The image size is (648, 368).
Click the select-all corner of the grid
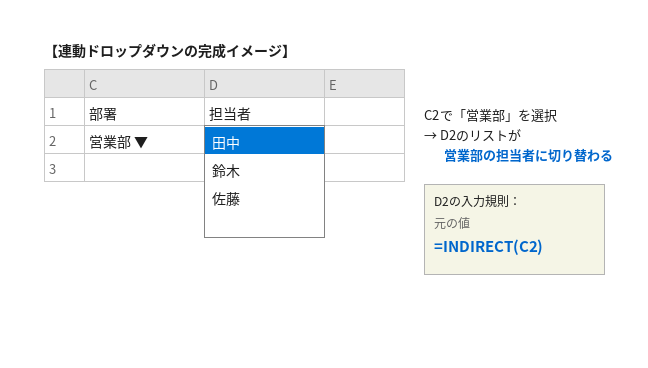[x=64, y=84]
